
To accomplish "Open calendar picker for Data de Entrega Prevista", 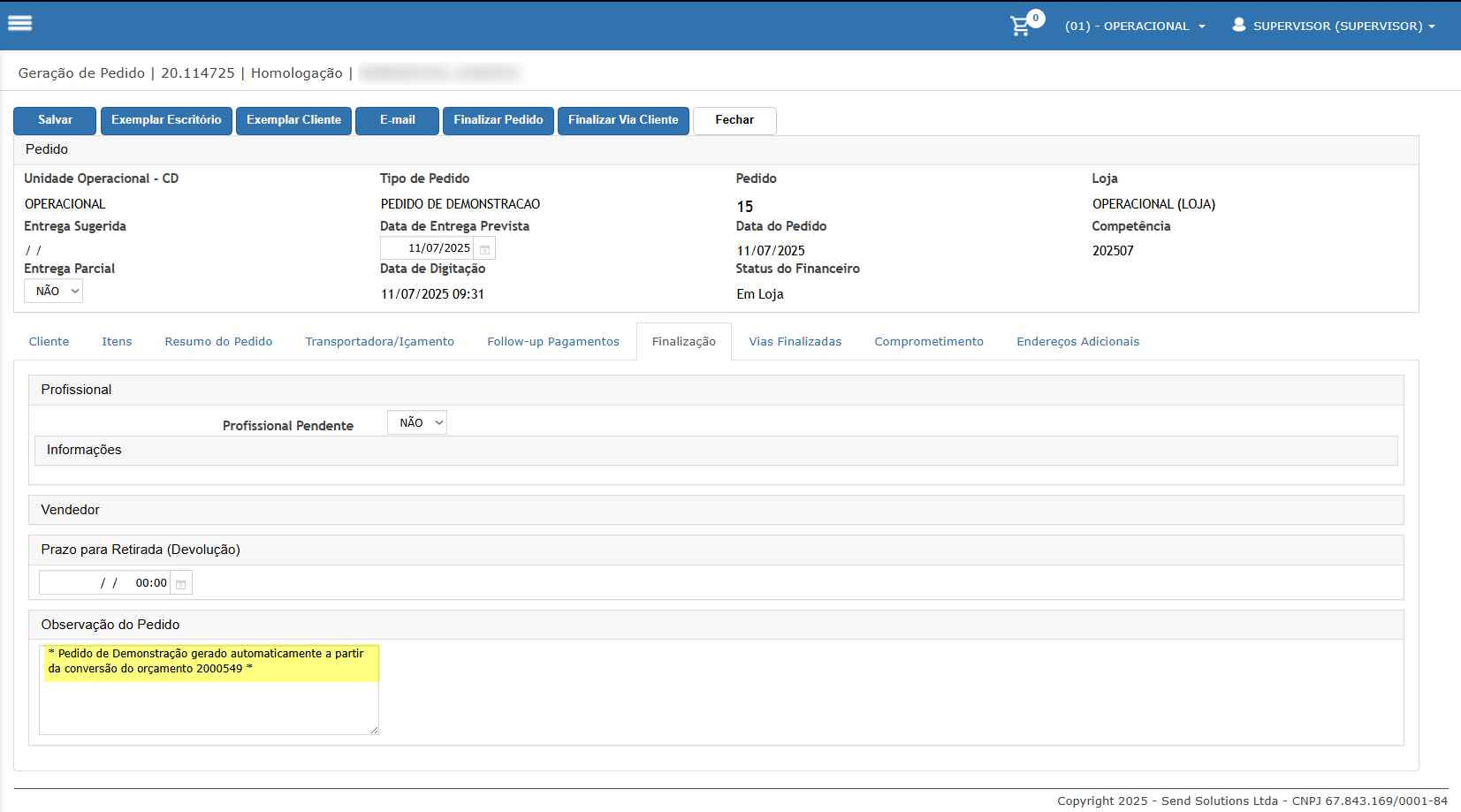I will [x=484, y=249].
